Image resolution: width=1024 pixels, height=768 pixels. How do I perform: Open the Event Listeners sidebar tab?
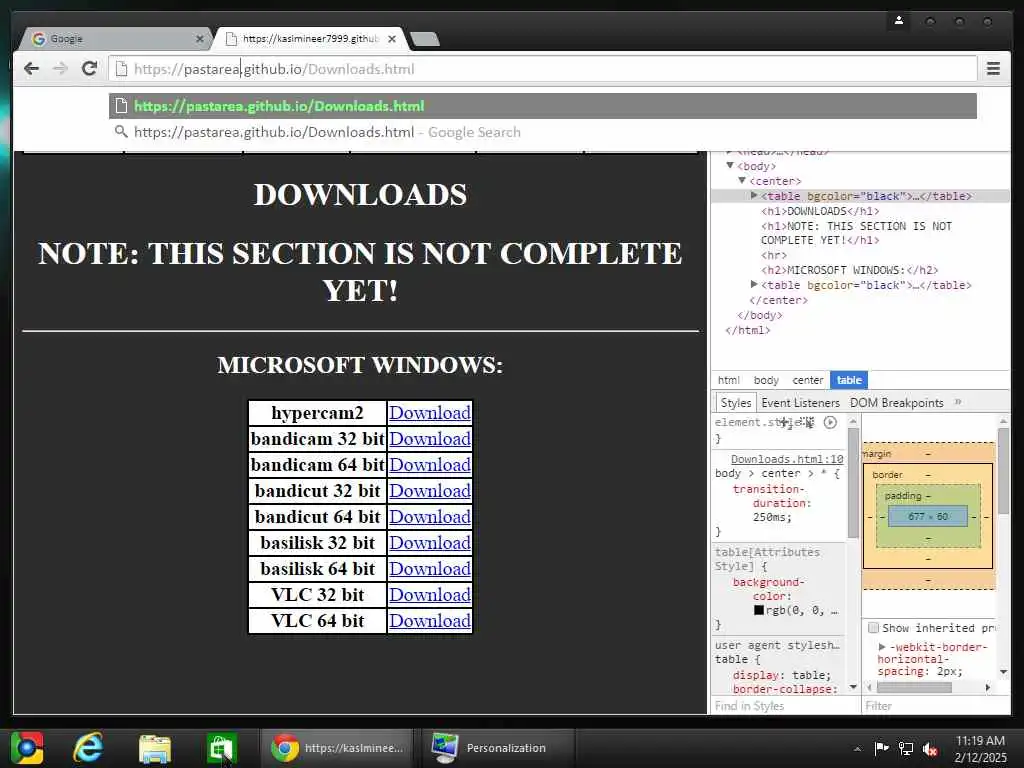800,402
